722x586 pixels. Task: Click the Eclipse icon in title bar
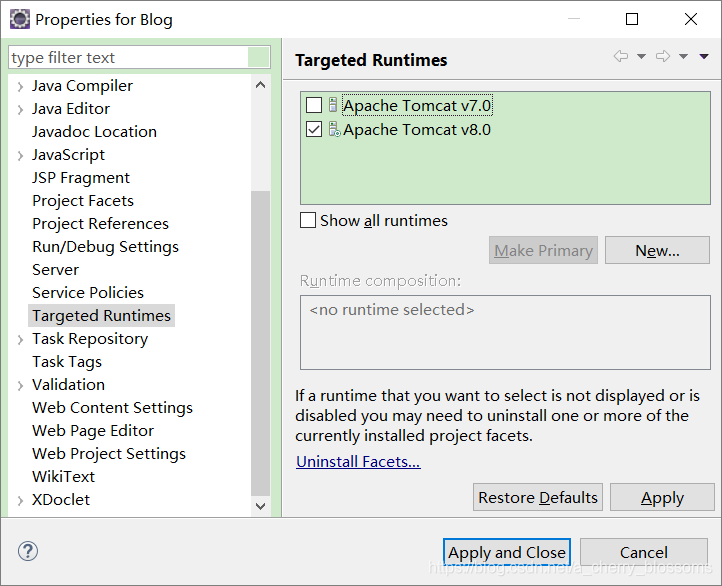20,19
